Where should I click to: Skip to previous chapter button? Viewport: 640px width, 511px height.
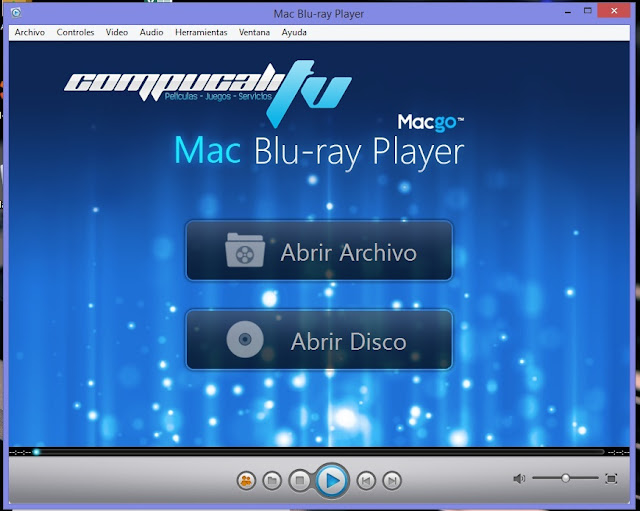tap(366, 481)
